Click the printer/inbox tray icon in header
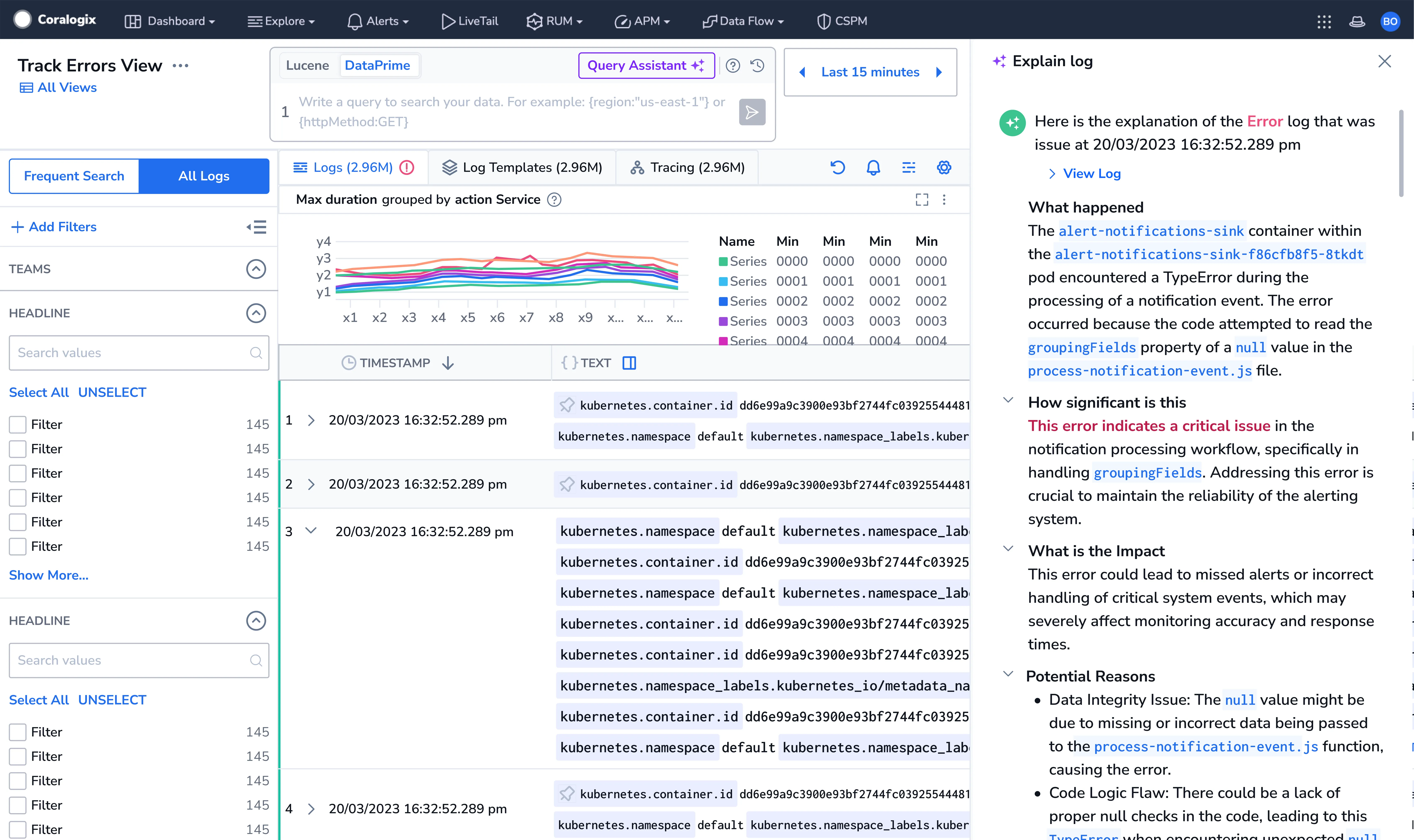This screenshot has width=1414, height=840. [1357, 21]
